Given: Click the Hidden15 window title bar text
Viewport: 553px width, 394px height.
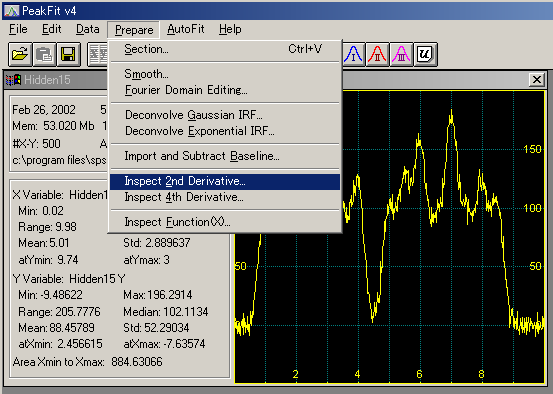Looking at the screenshot, I should [47, 80].
